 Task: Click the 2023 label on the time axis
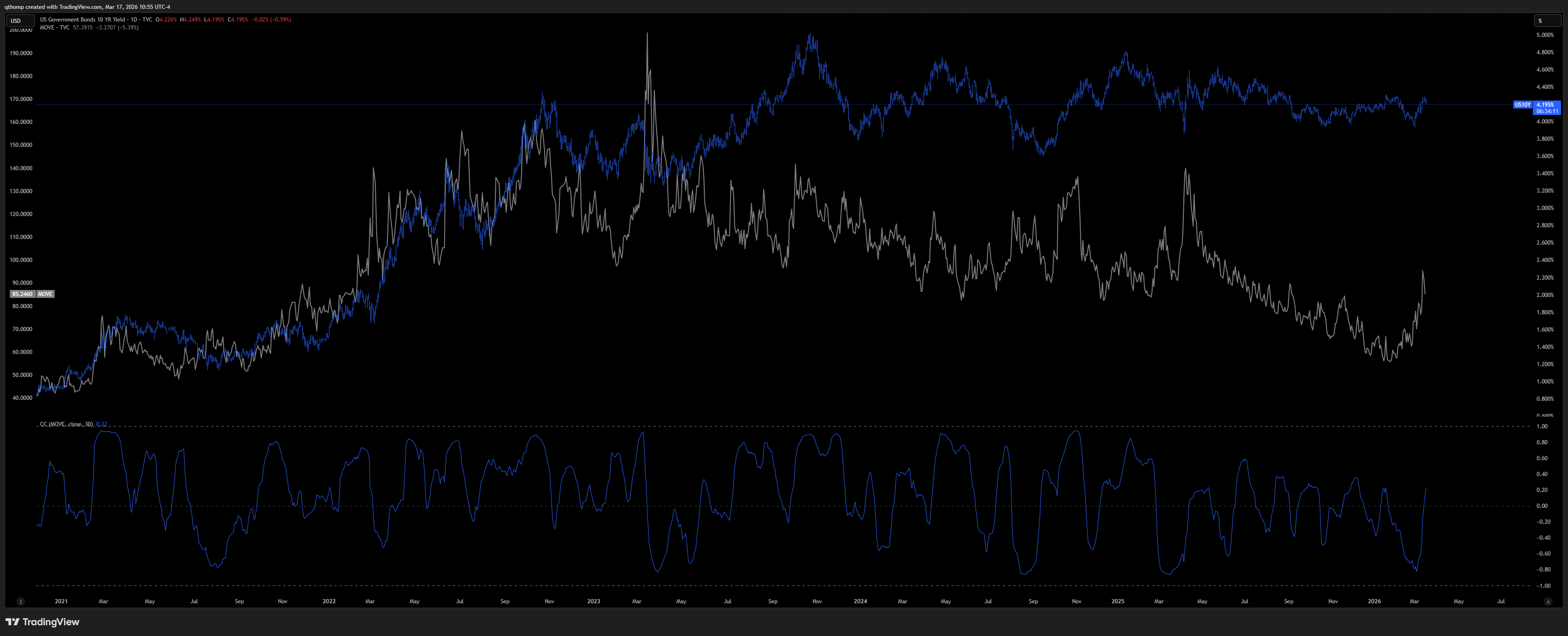click(594, 601)
